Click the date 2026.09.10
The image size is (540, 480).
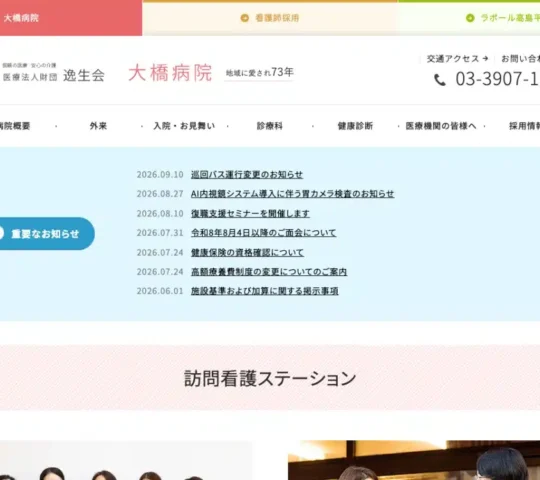pos(160,175)
